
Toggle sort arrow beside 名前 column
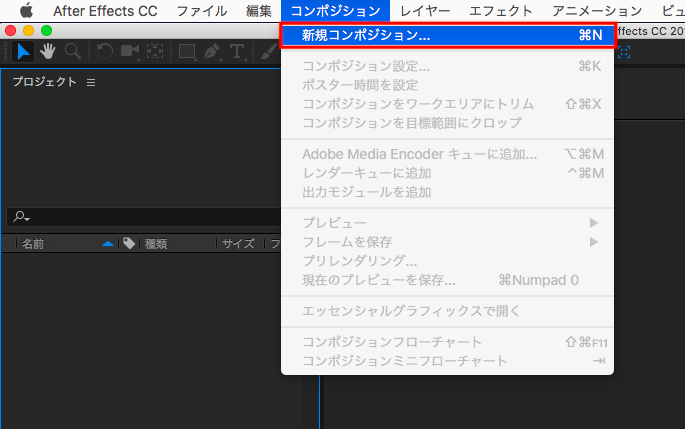(x=108, y=244)
